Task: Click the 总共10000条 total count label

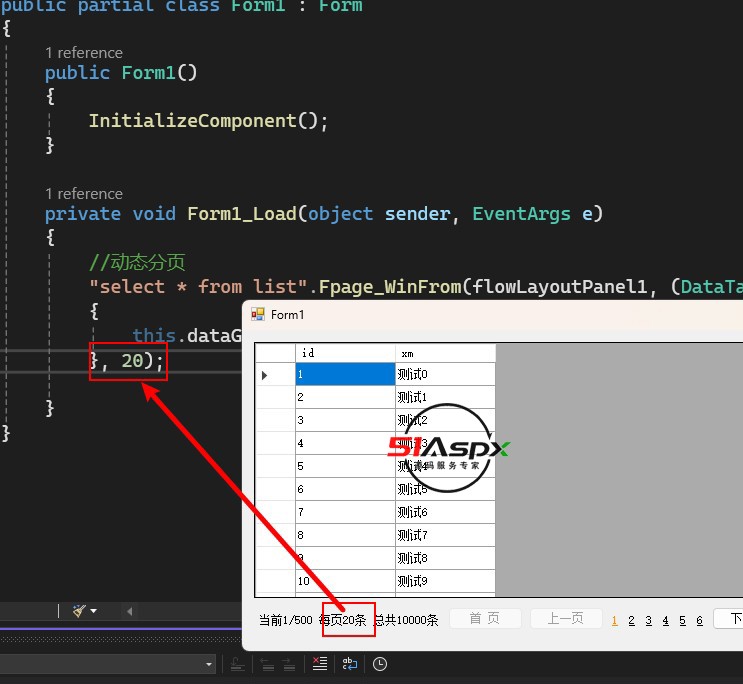Action: pyautogui.click(x=406, y=620)
